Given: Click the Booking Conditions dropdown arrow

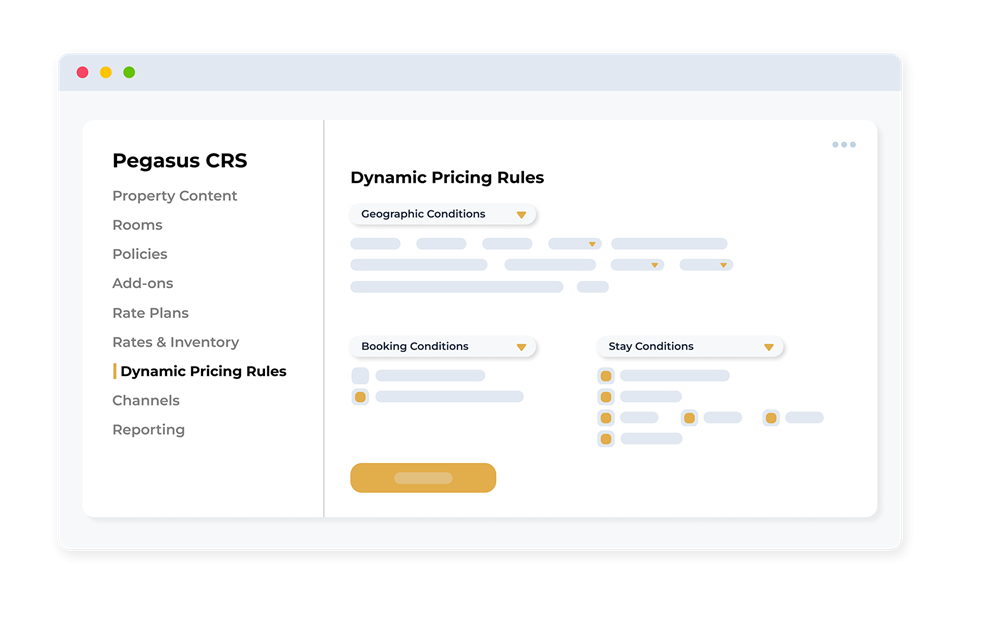Looking at the screenshot, I should point(521,347).
